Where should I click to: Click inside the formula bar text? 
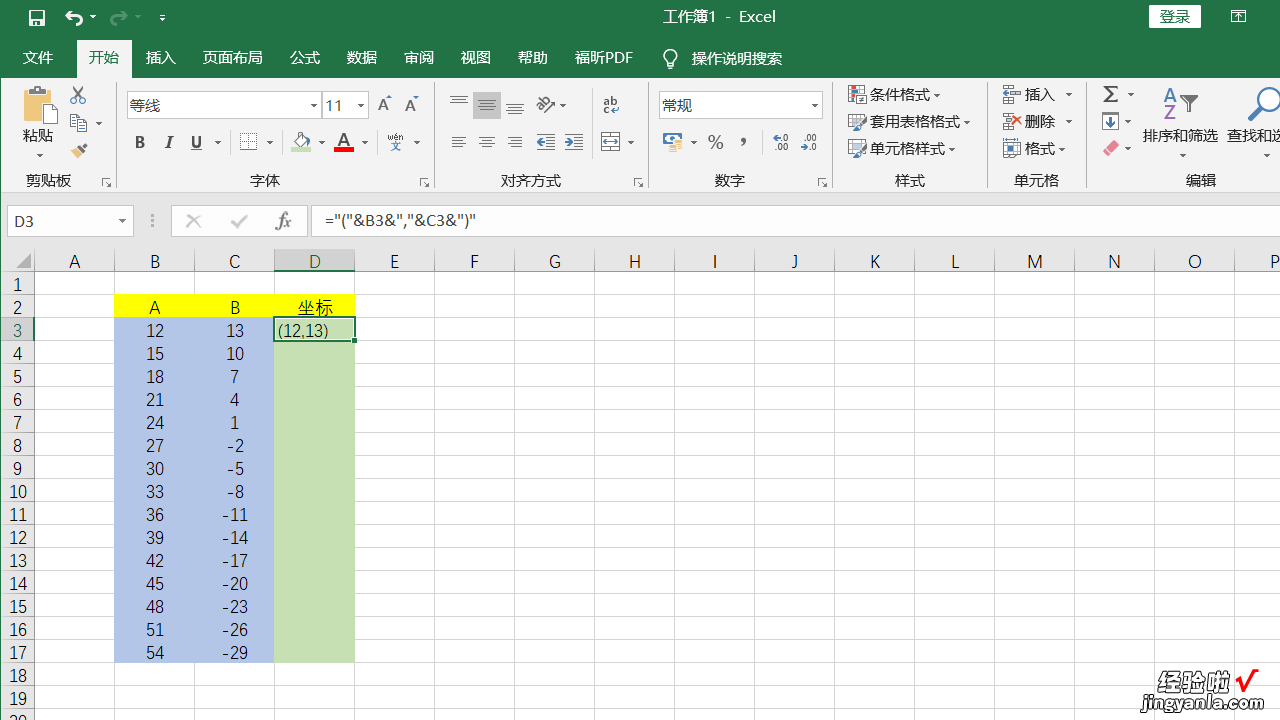[400, 221]
